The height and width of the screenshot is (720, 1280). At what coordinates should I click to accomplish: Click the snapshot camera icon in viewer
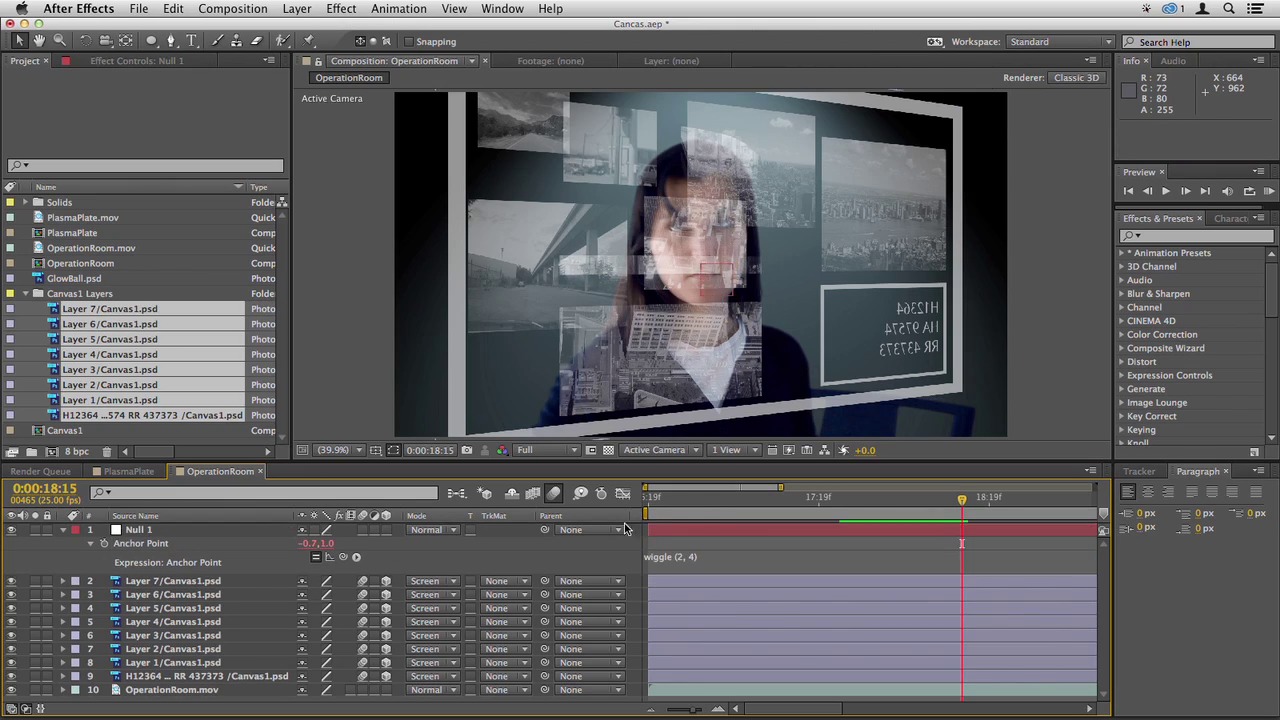[x=466, y=450]
